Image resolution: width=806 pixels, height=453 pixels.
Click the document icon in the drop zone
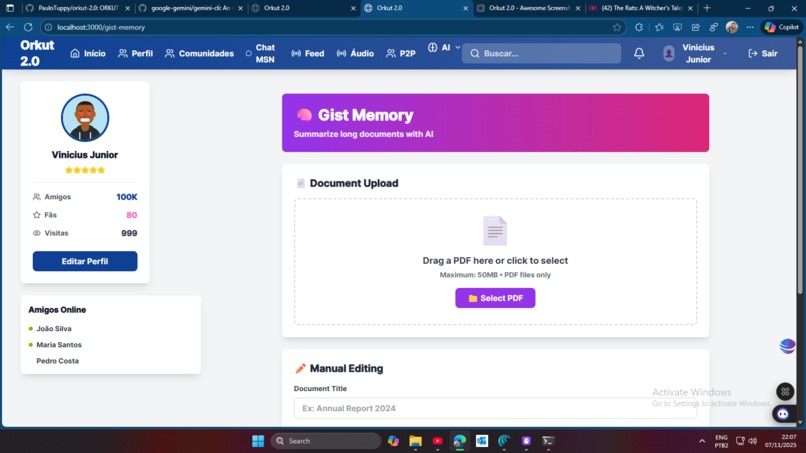click(495, 231)
